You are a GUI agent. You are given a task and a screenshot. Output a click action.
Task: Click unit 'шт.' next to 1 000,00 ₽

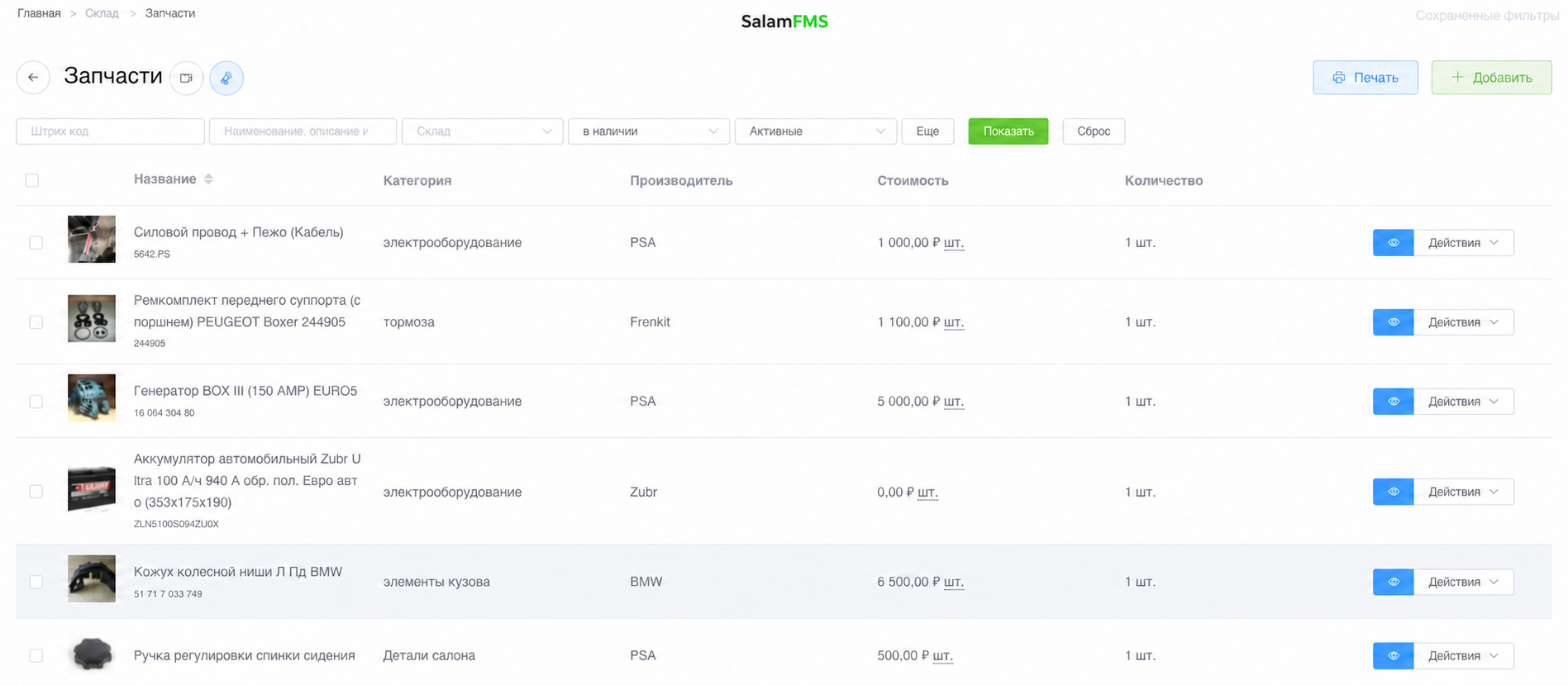click(x=954, y=243)
